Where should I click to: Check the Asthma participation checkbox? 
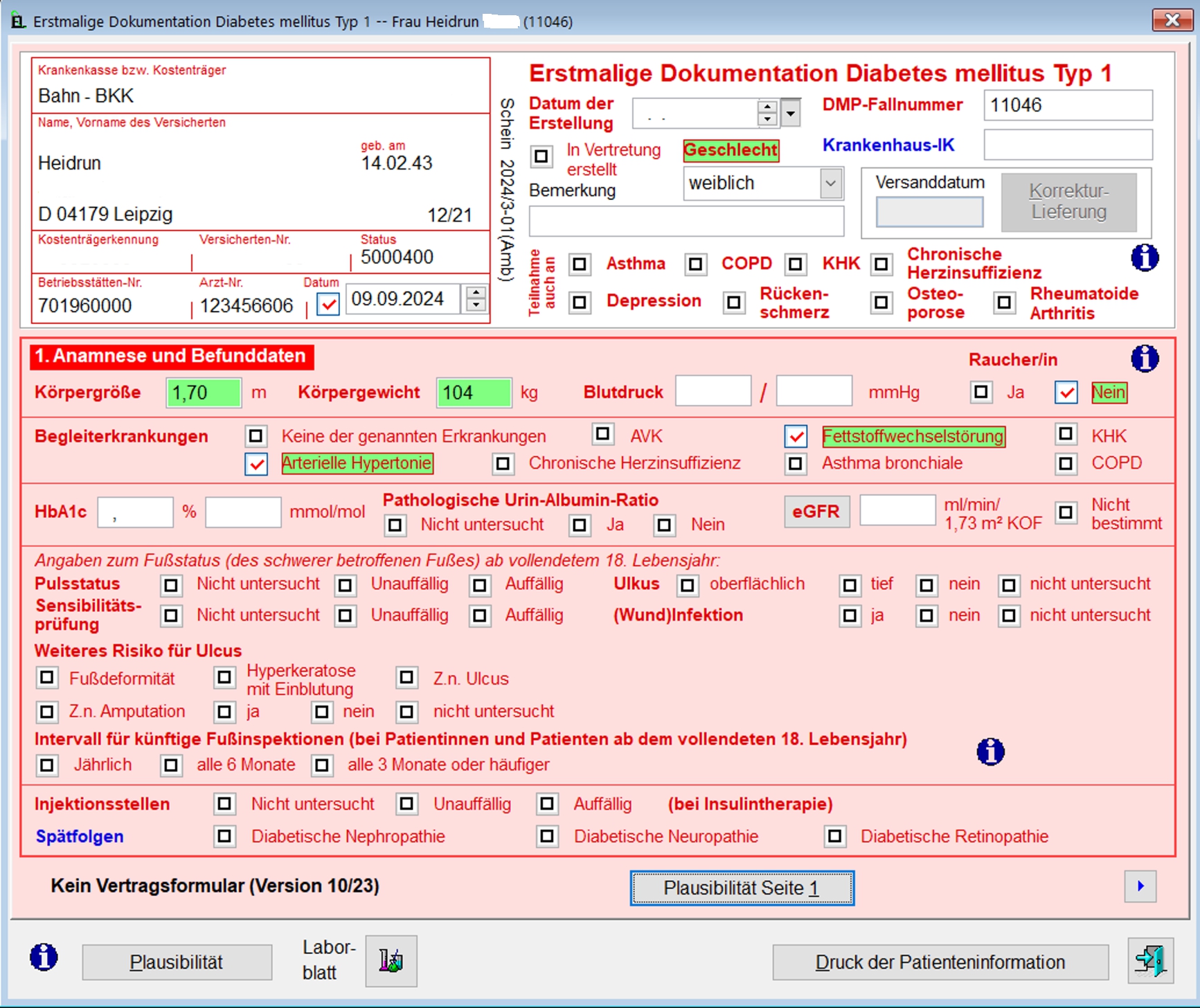[x=580, y=264]
